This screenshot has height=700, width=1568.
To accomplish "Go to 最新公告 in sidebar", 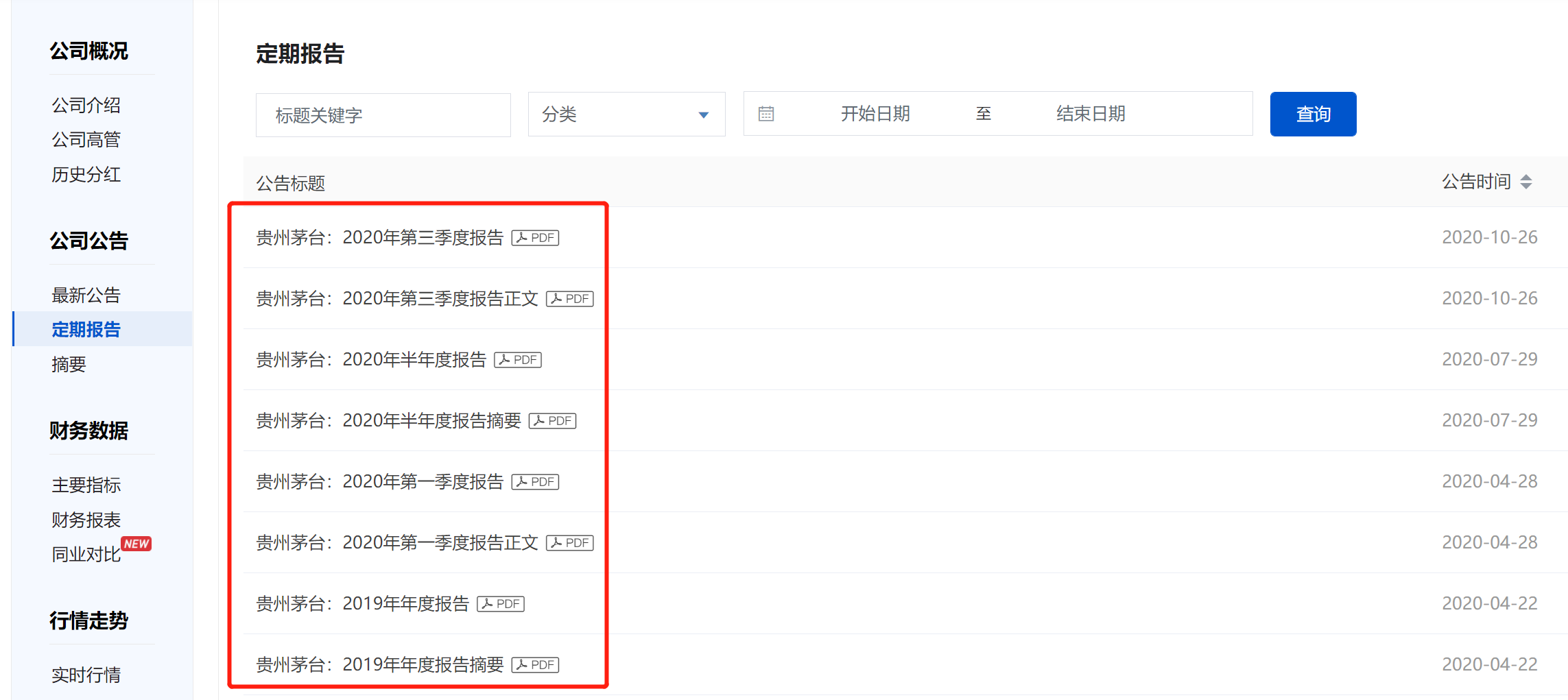I will click(86, 295).
